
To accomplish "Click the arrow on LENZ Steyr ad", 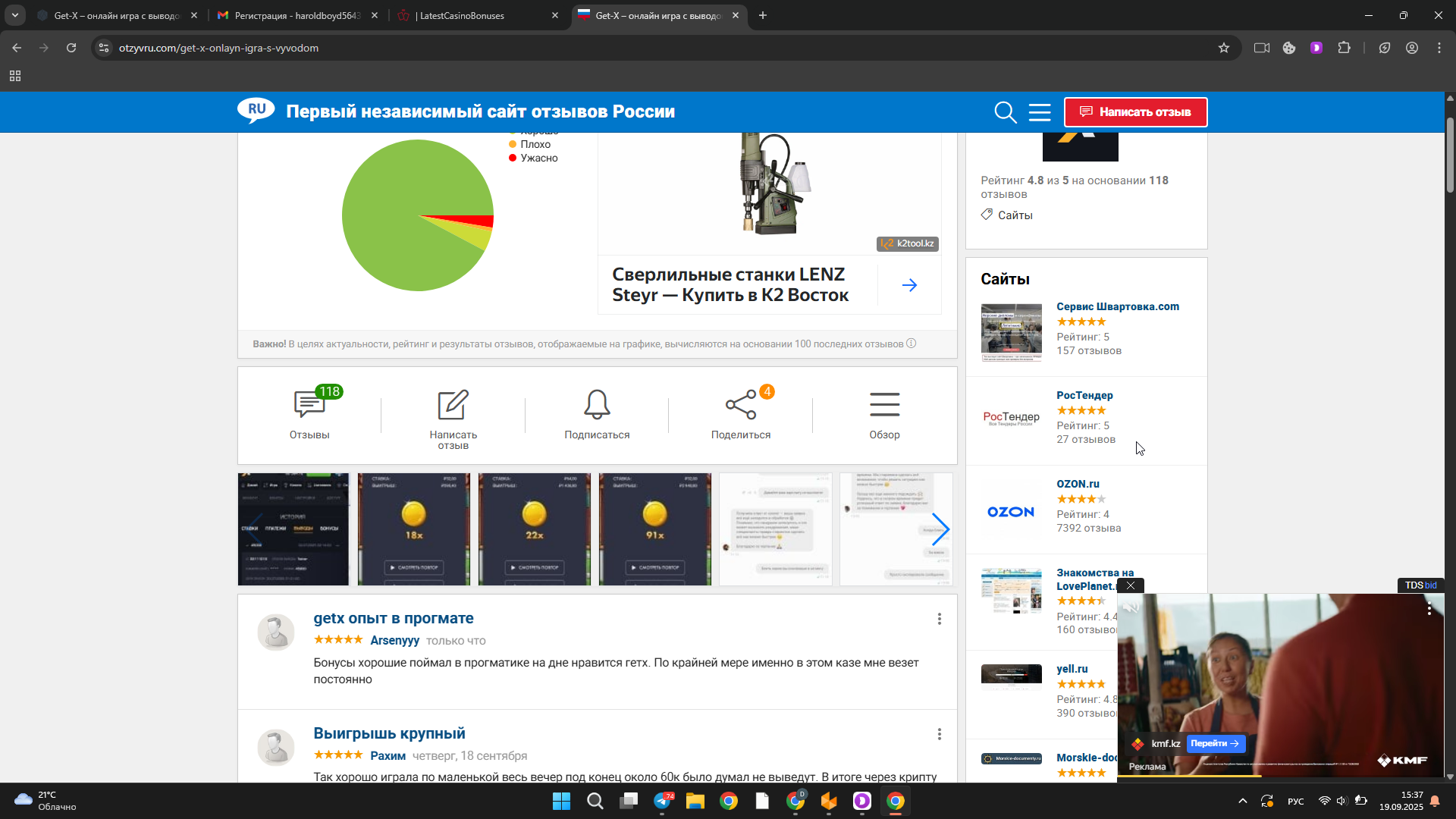I will (x=910, y=285).
